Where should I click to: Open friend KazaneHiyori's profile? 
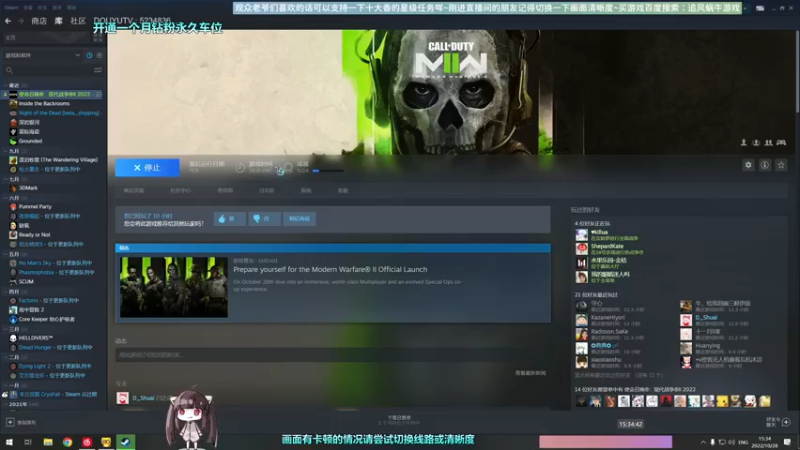click(x=608, y=317)
